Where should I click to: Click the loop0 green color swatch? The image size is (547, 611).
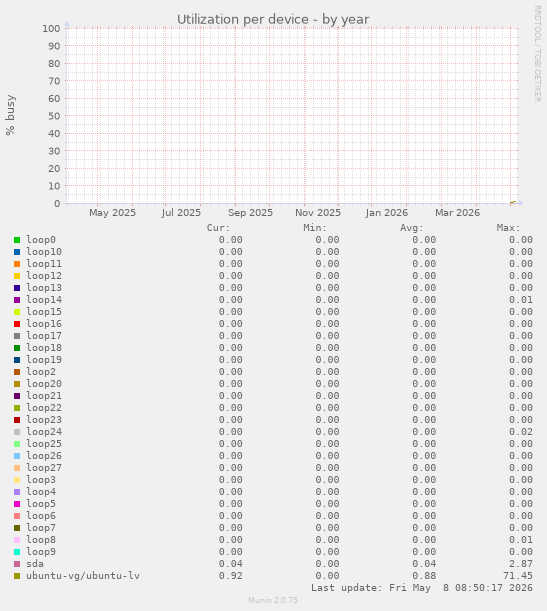click(x=17, y=240)
